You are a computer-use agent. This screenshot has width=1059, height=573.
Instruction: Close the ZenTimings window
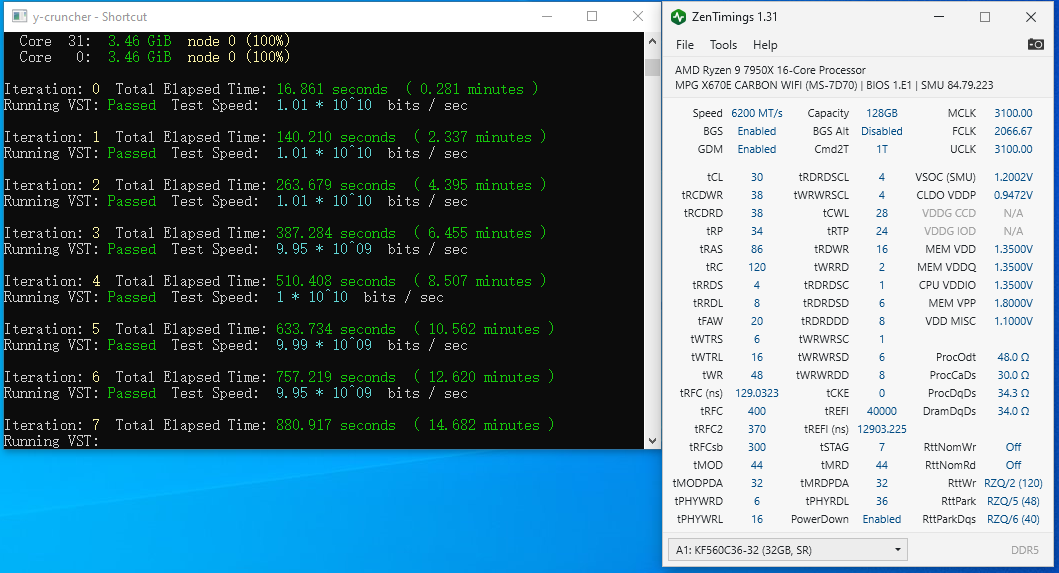(x=1031, y=17)
